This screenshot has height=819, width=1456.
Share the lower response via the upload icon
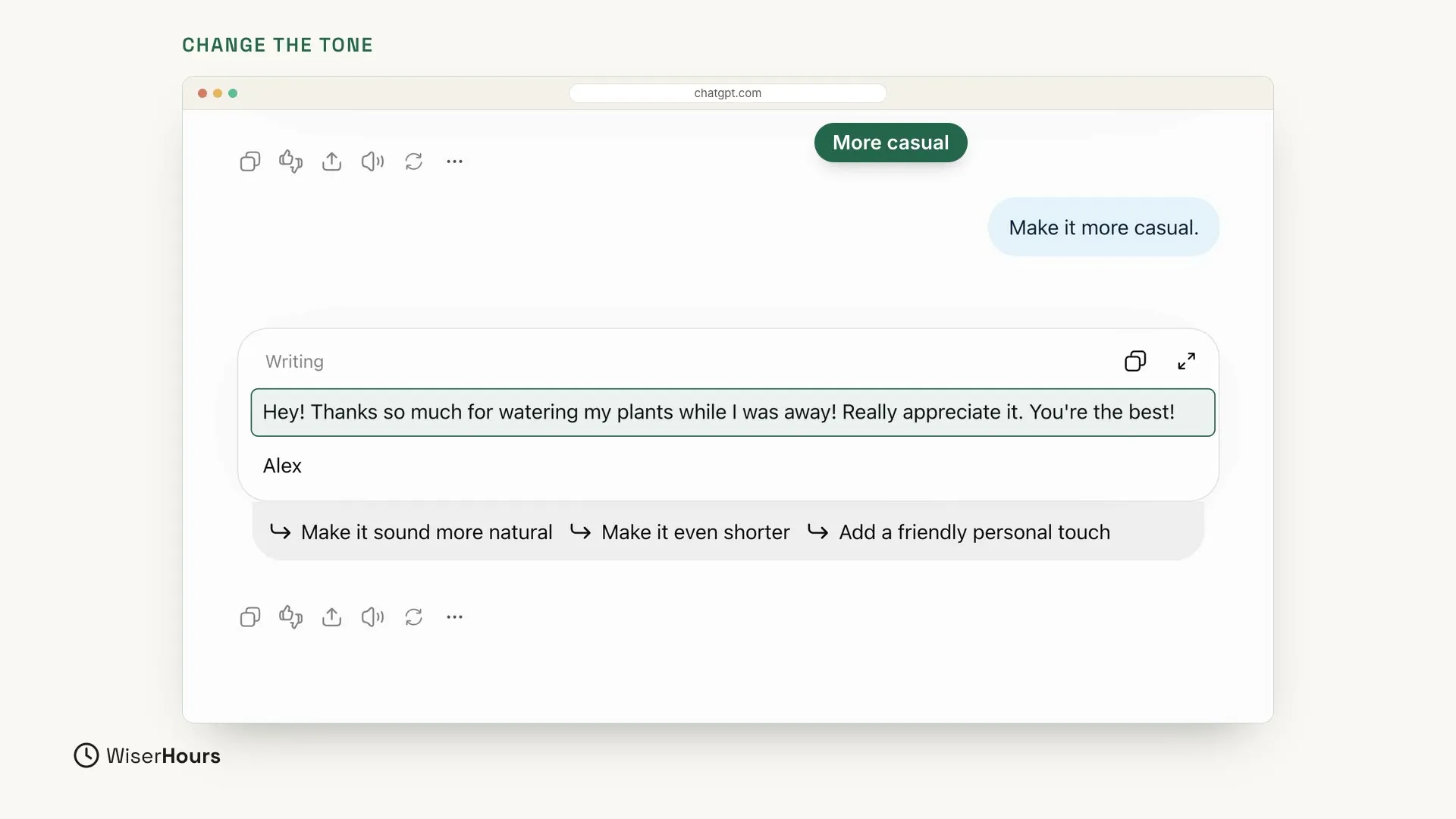coord(331,617)
